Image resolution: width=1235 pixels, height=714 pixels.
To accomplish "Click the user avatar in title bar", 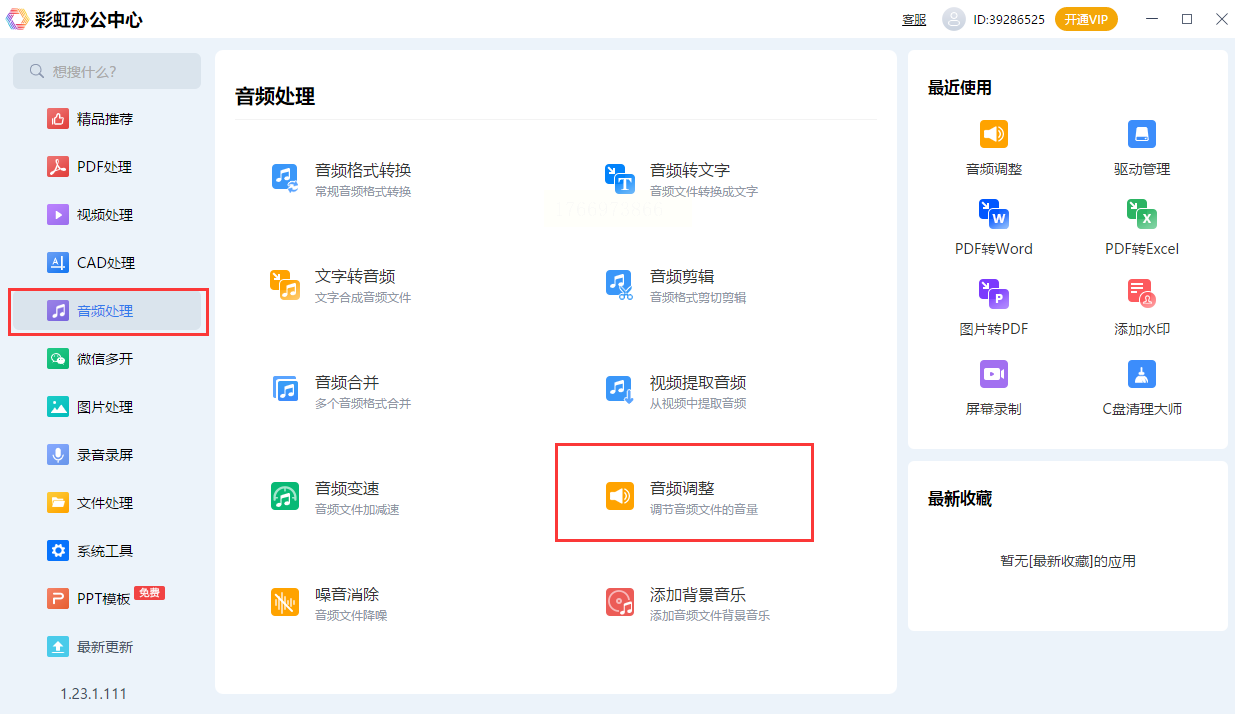I will (x=954, y=19).
